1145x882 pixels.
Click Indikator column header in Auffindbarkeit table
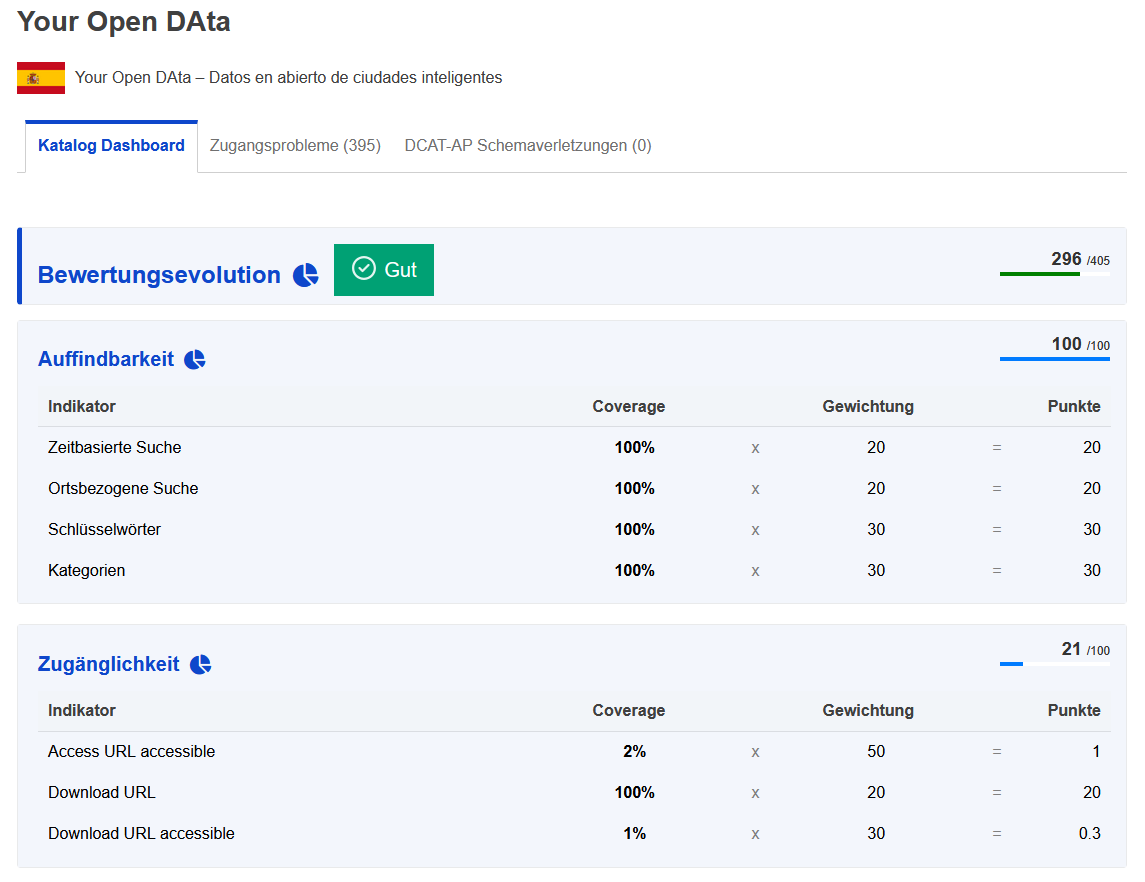[x=82, y=407]
